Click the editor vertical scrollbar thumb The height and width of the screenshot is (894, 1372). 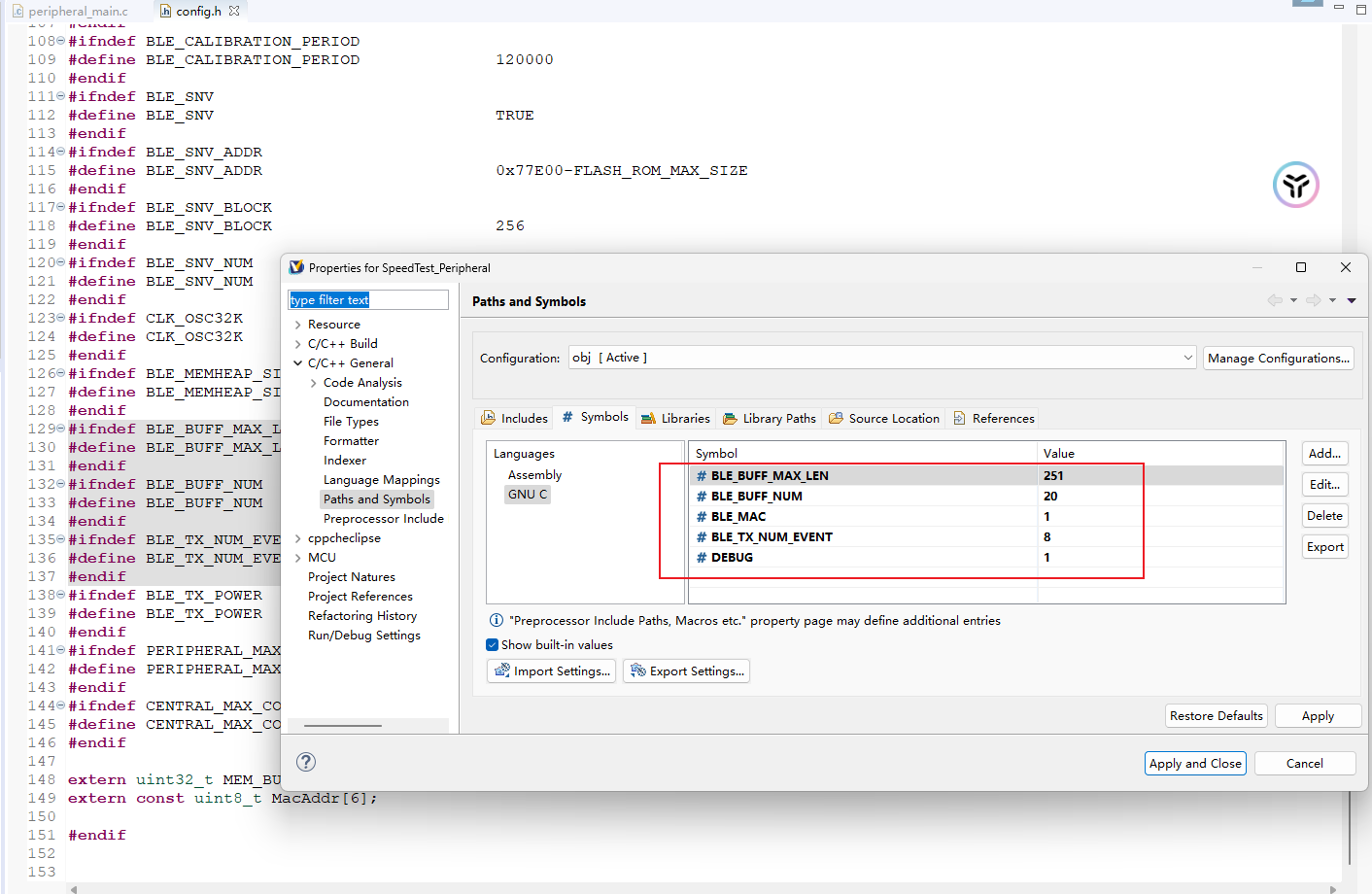1350,827
